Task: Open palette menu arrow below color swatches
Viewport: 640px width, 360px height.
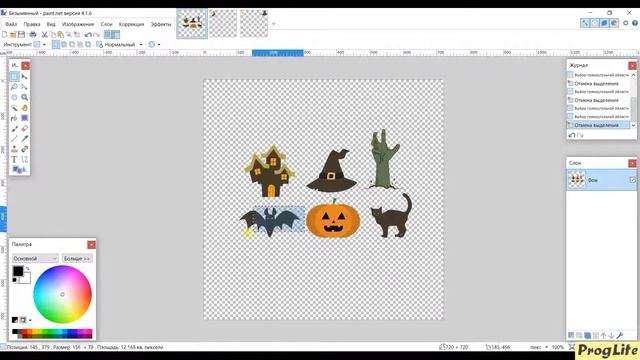Action: click(31, 320)
